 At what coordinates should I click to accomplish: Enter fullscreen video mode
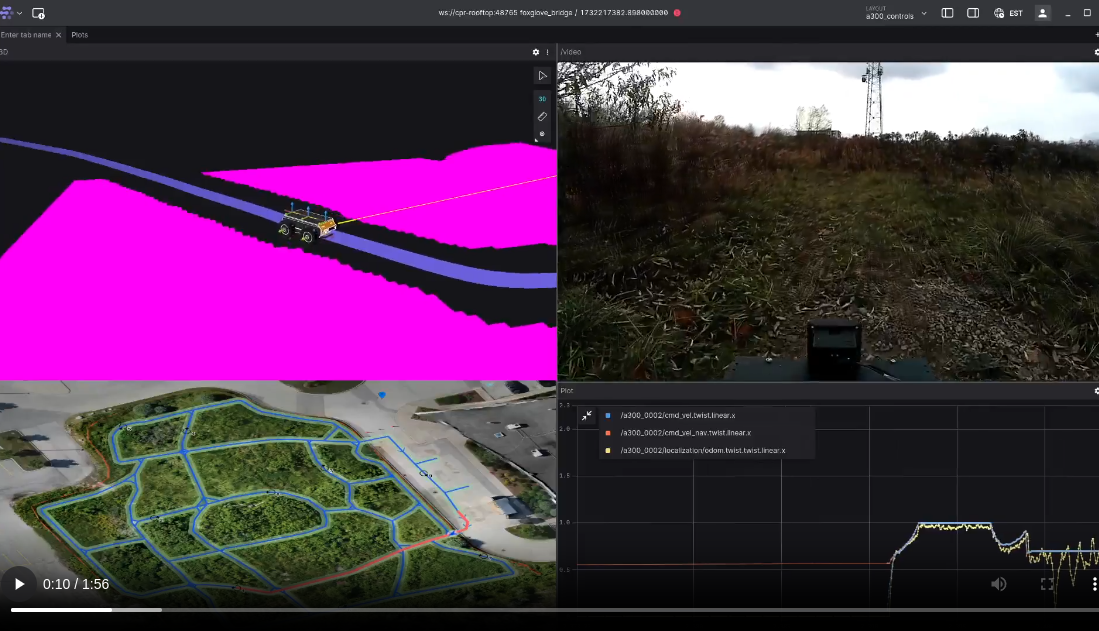[1047, 584]
